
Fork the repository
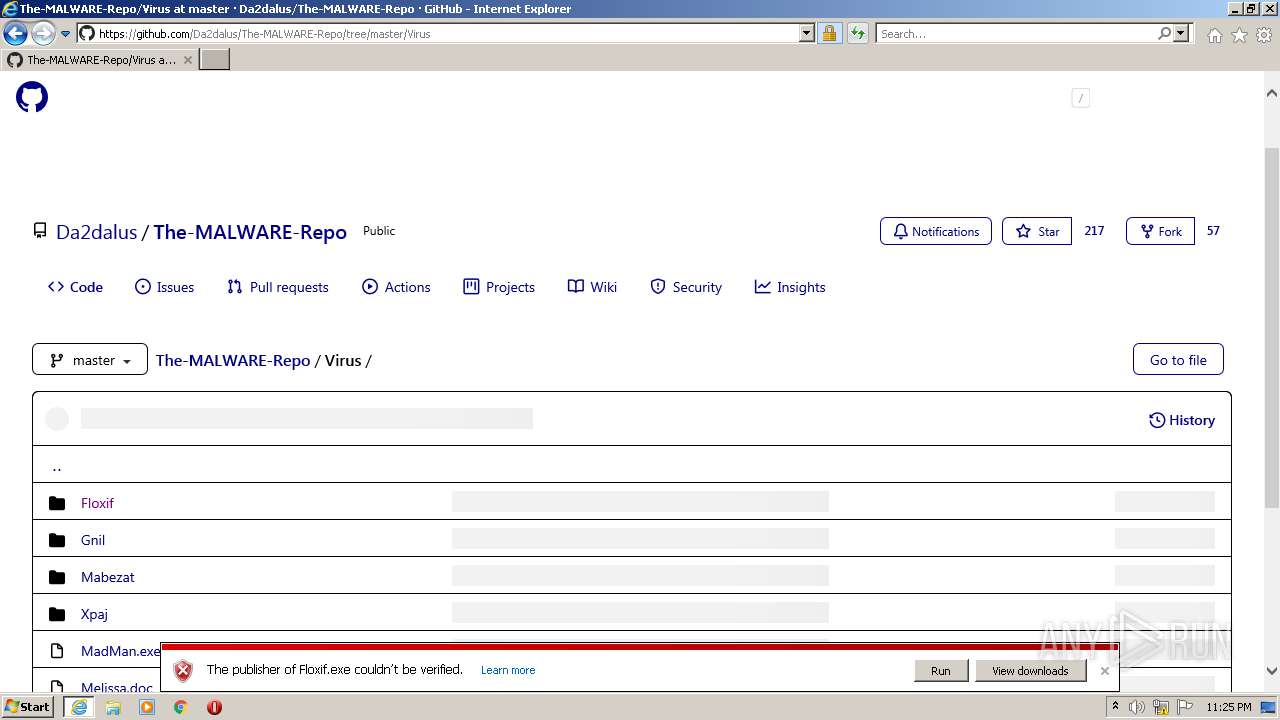[x=1160, y=231]
